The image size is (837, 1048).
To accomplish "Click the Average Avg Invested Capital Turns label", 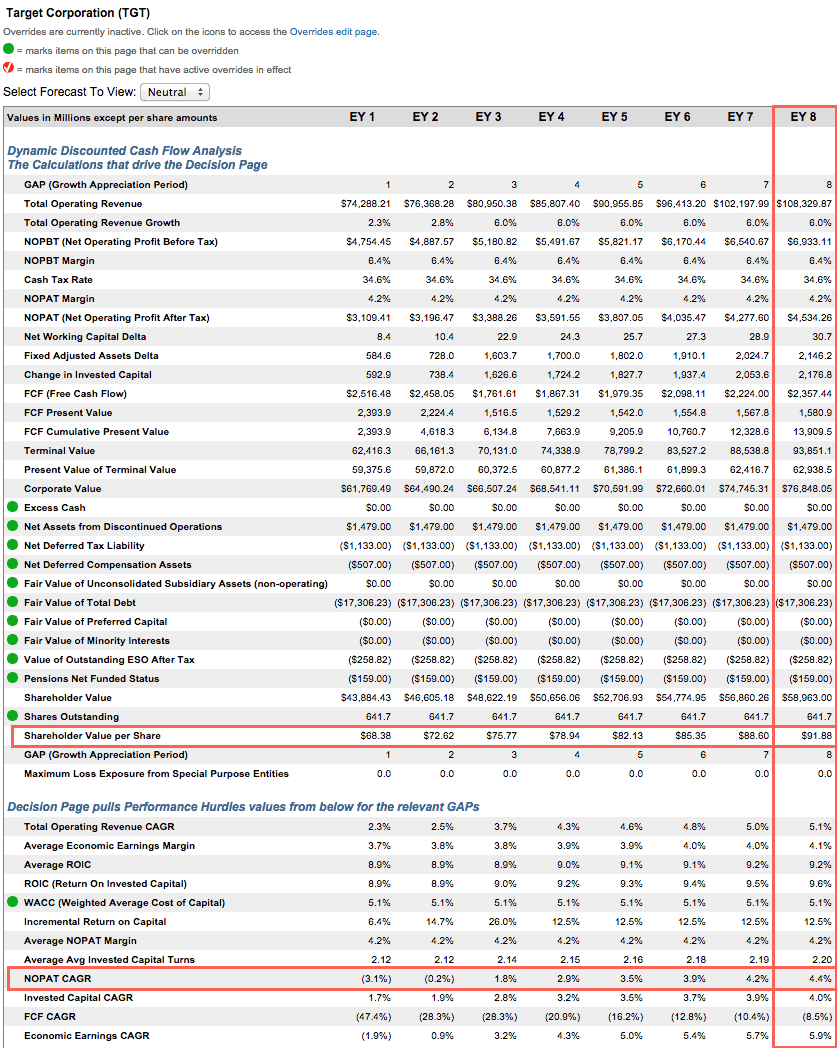I will coord(110,959).
